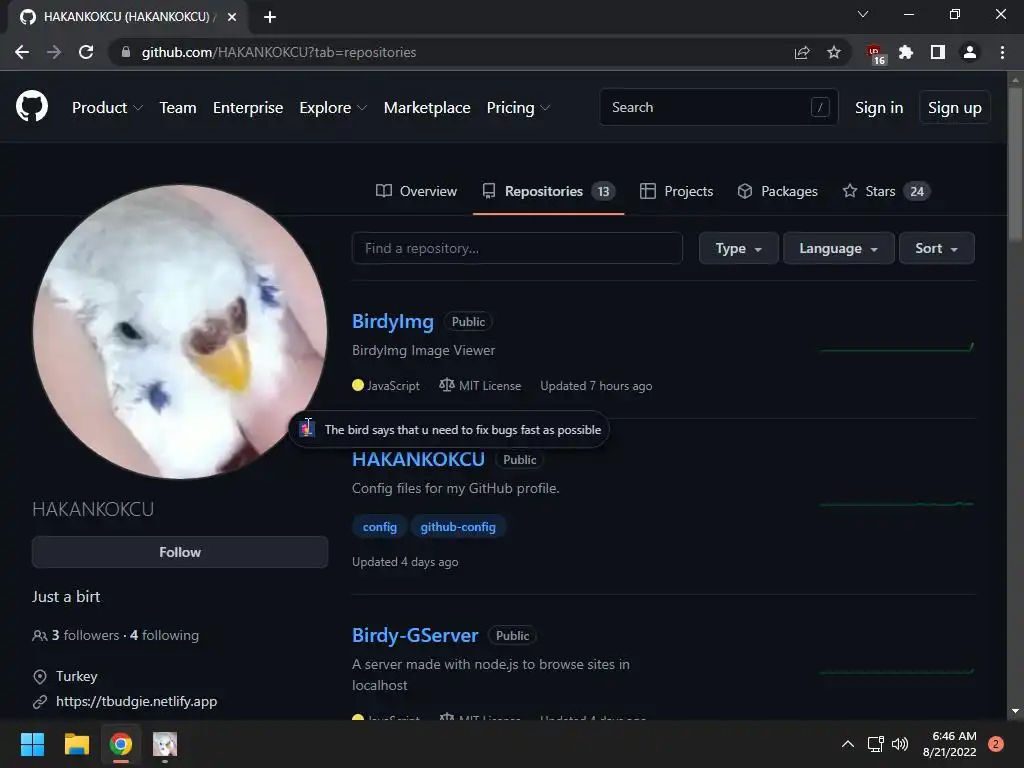Go back with the browser back arrow
The width and height of the screenshot is (1024, 768).
(22, 52)
